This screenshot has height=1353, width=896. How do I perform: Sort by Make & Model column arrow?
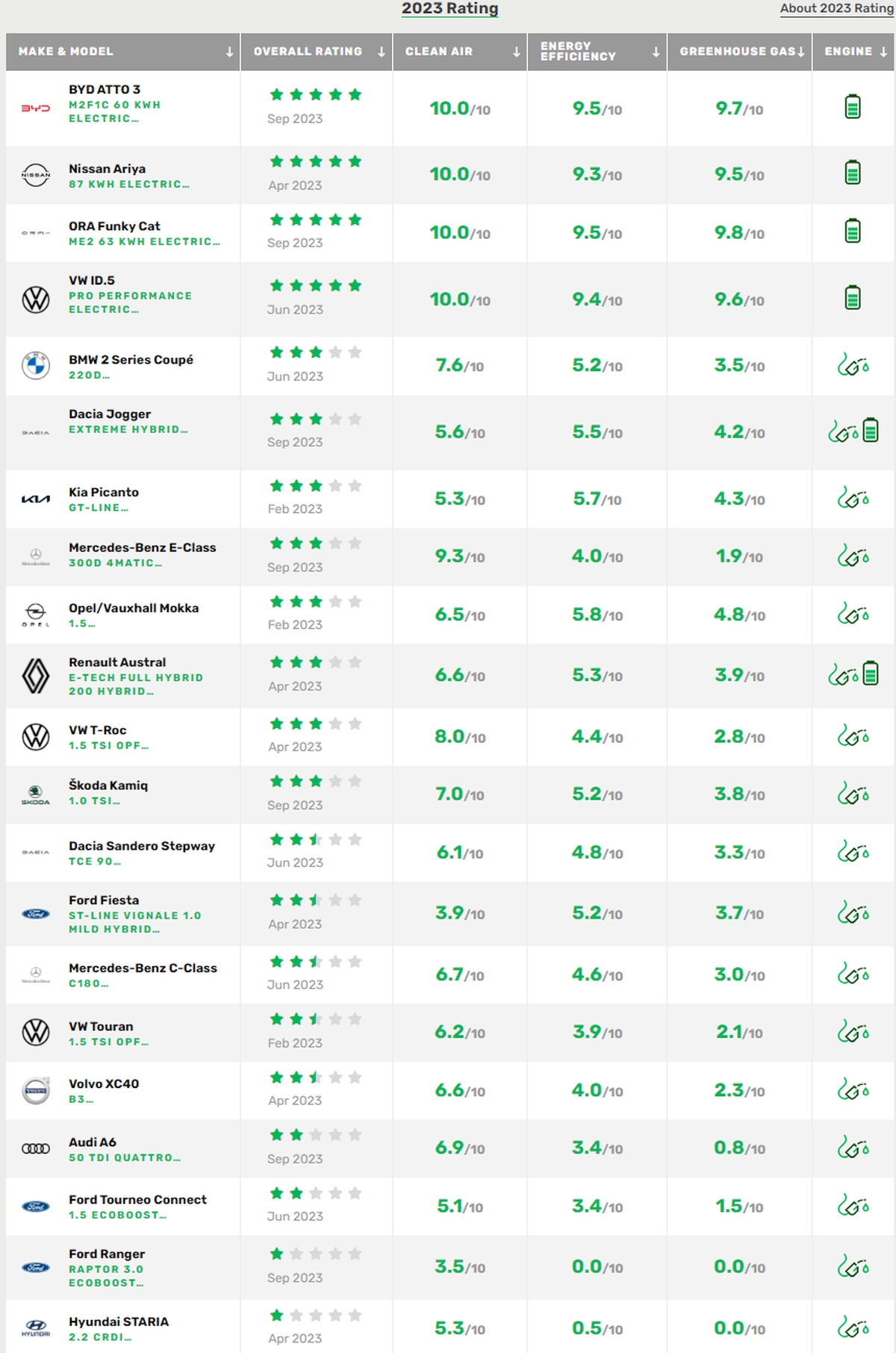click(x=229, y=52)
